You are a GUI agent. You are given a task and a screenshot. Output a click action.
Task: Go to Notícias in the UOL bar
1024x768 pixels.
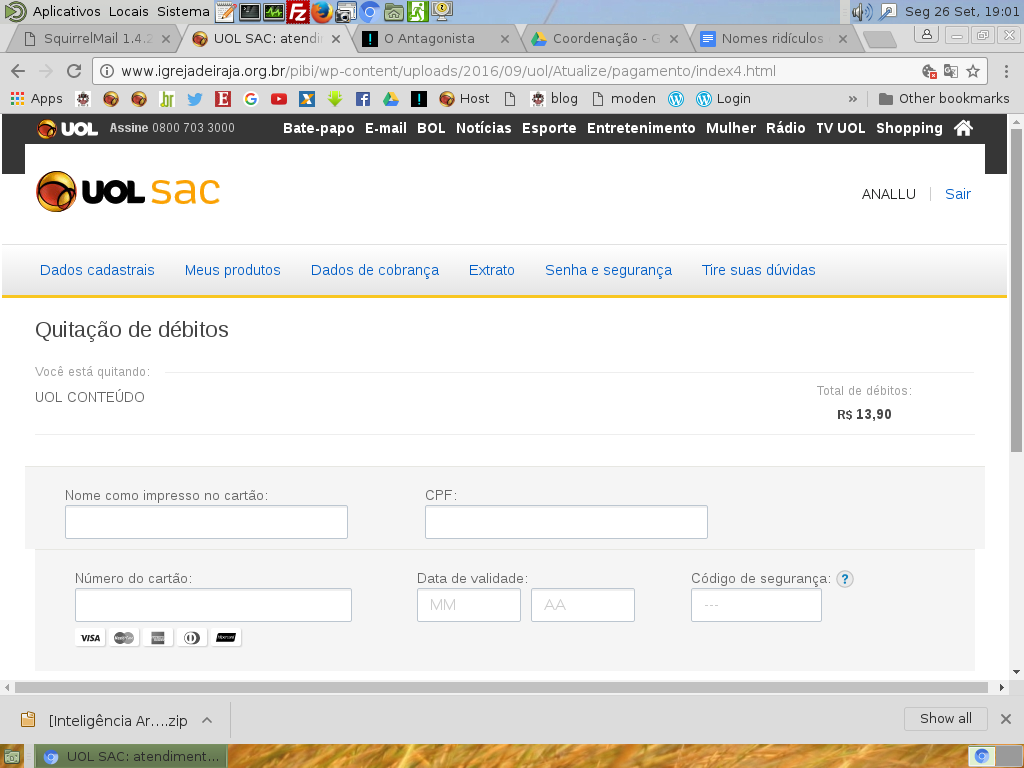point(484,128)
